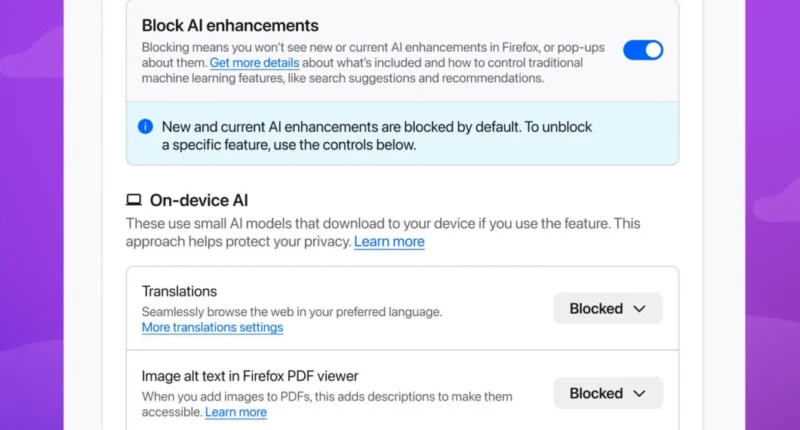This screenshot has width=800, height=430.
Task: Follow Learn more link under On-device AI
Action: 389,242
